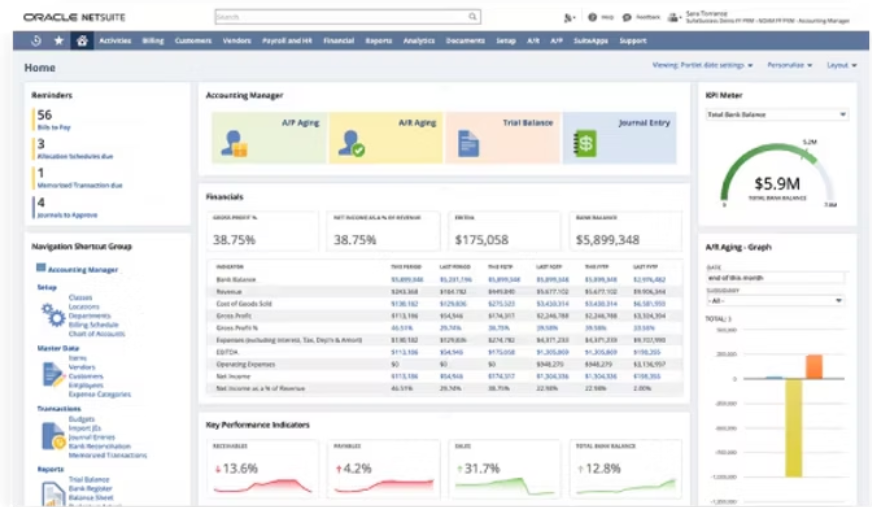Click the search magnifier icon
Screen dimensions: 872x507
click(x=472, y=17)
